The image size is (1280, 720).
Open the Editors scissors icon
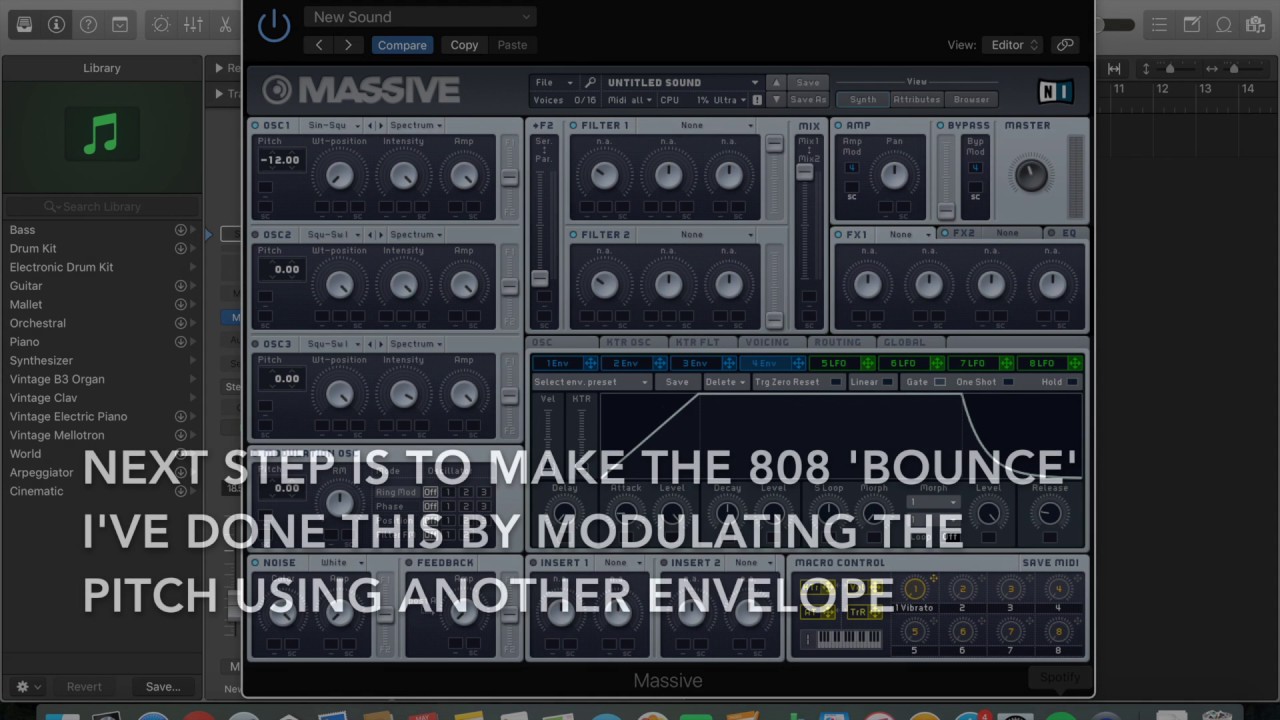pyautogui.click(x=225, y=25)
